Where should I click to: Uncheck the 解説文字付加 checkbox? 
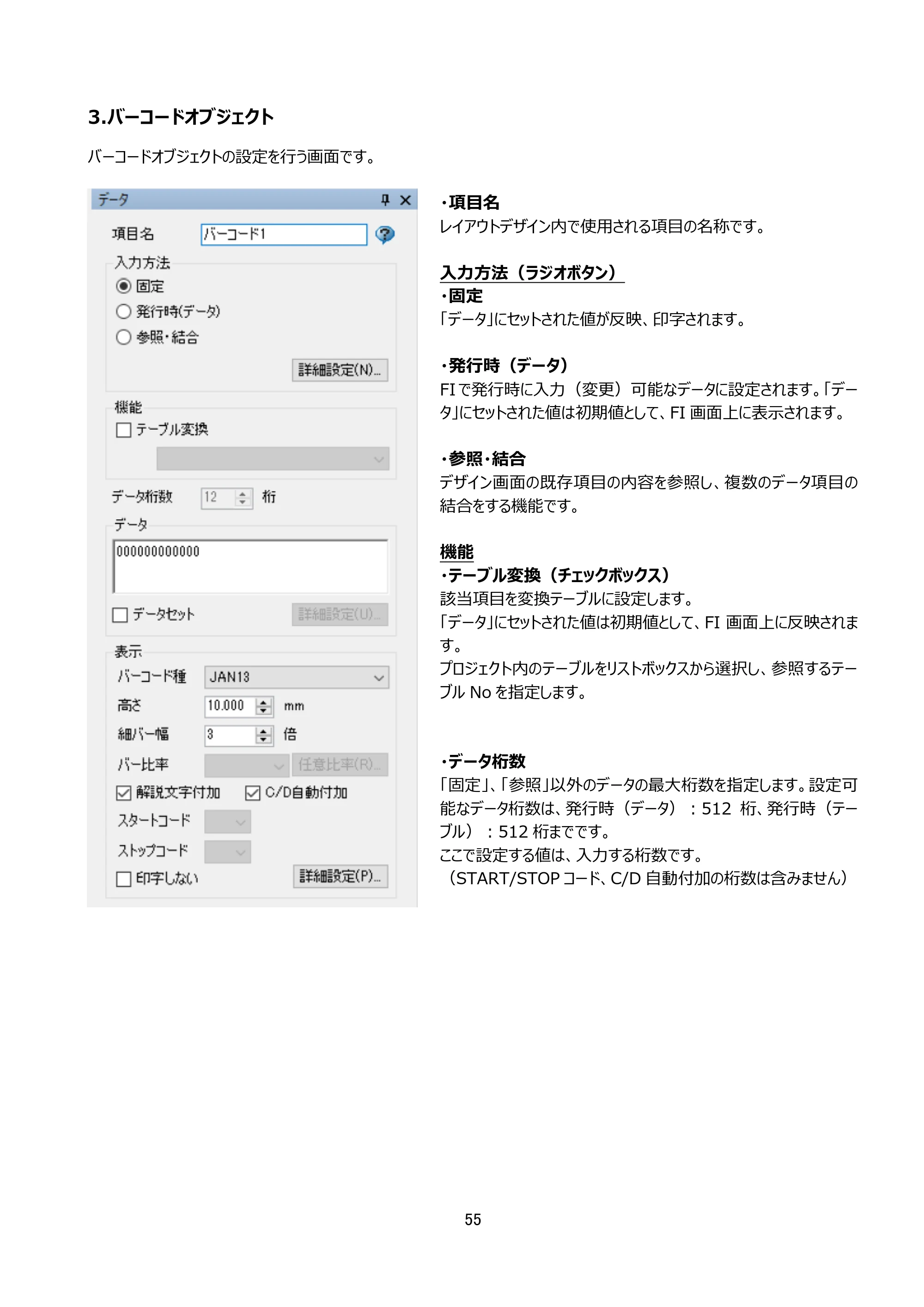pos(123,793)
